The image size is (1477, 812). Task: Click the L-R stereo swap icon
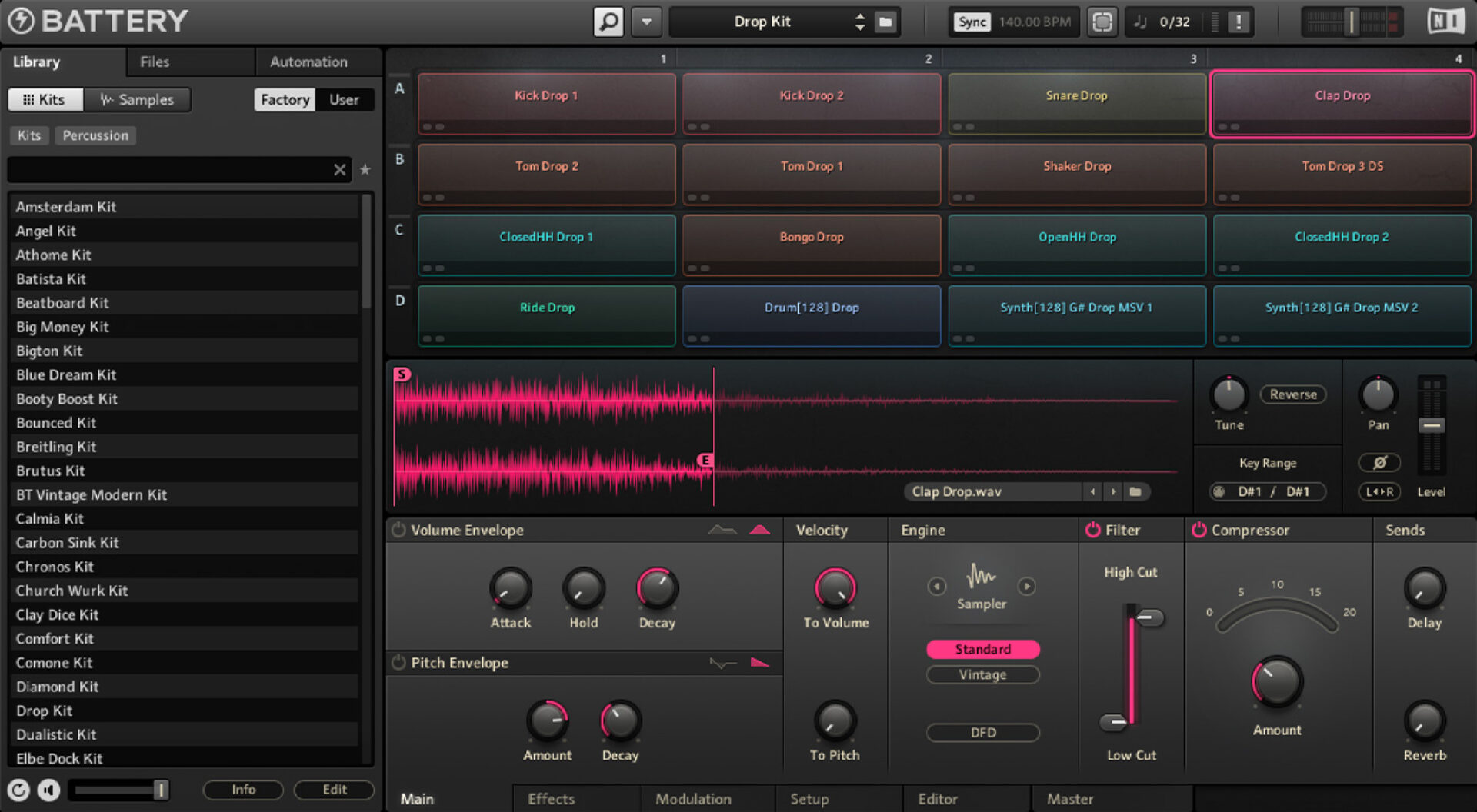click(1379, 492)
